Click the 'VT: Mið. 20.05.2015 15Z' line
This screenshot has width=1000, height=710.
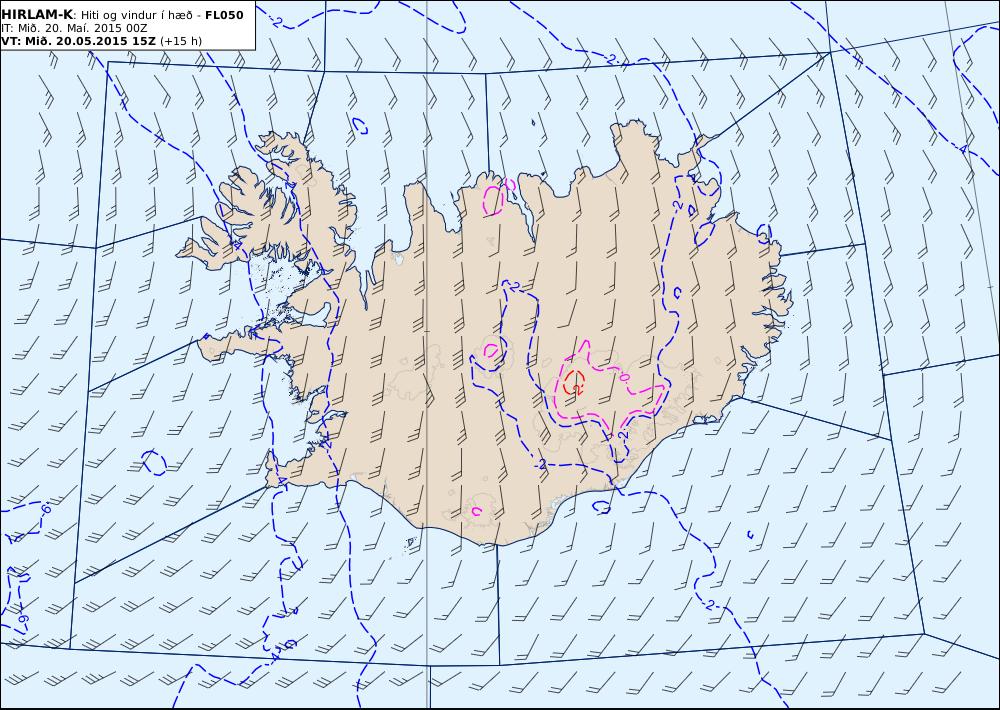78,41
